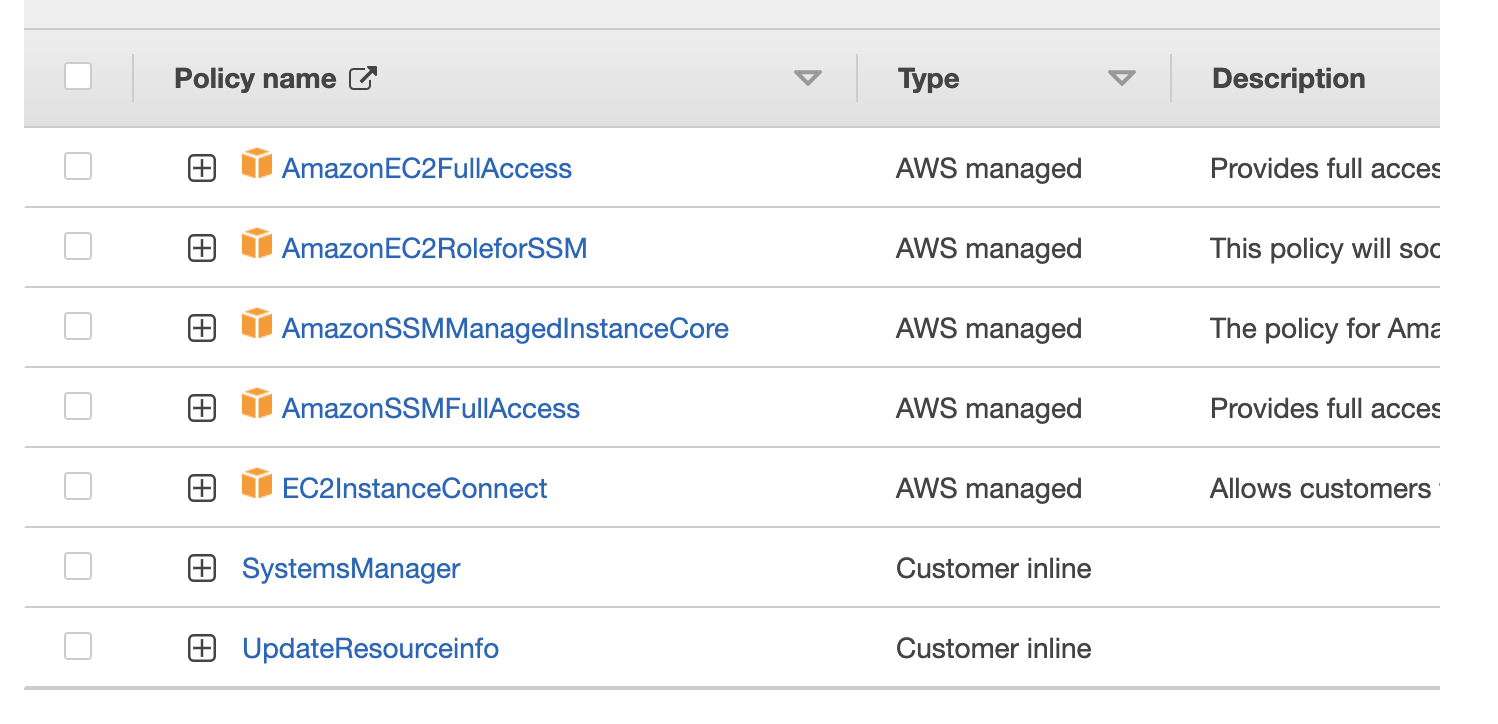Click the cube icon next to AmazonEC2RoleforSSM
This screenshot has width=1498, height=724.
coord(257,247)
